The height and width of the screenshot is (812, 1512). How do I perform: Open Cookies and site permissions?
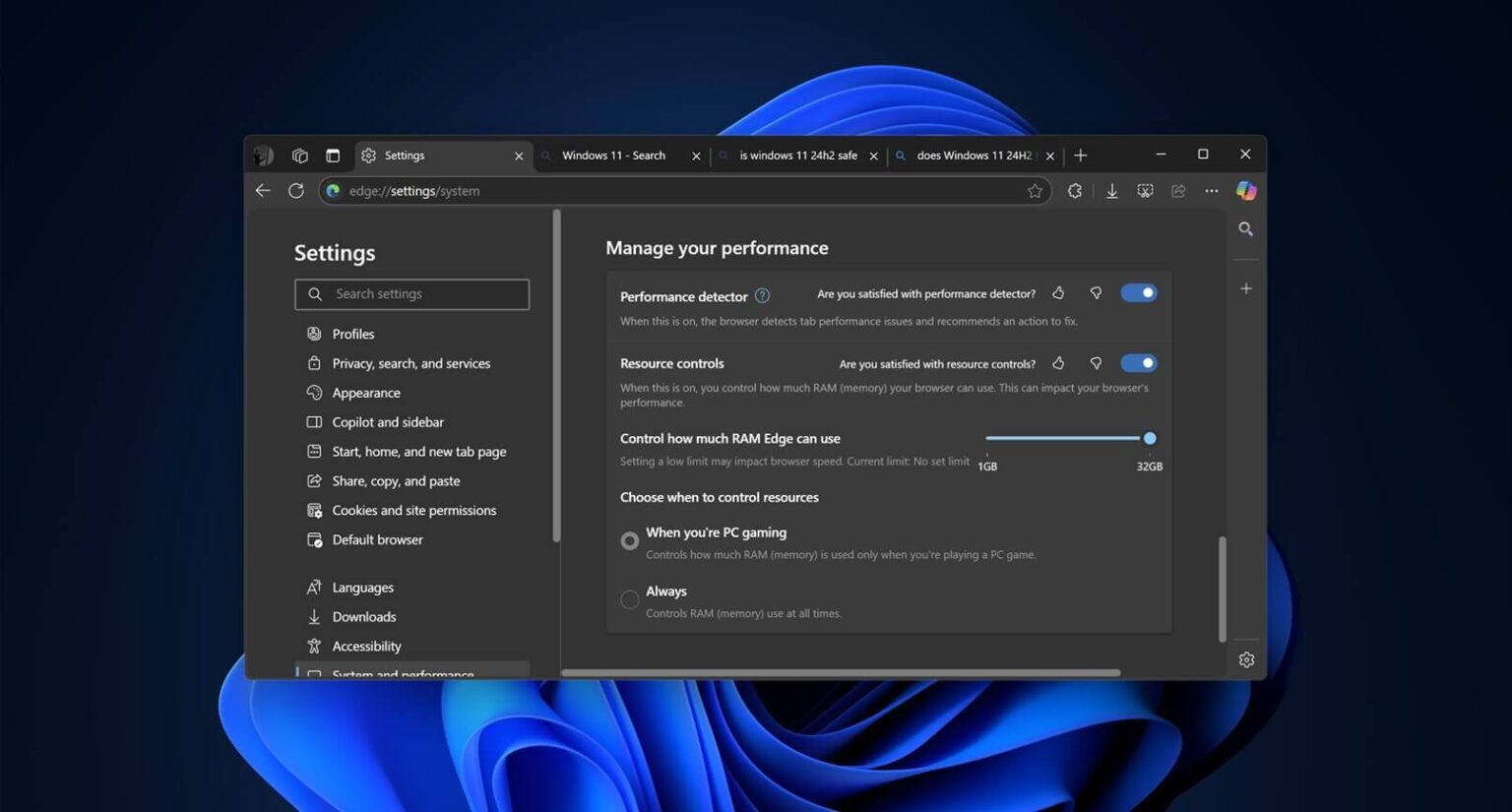413,510
